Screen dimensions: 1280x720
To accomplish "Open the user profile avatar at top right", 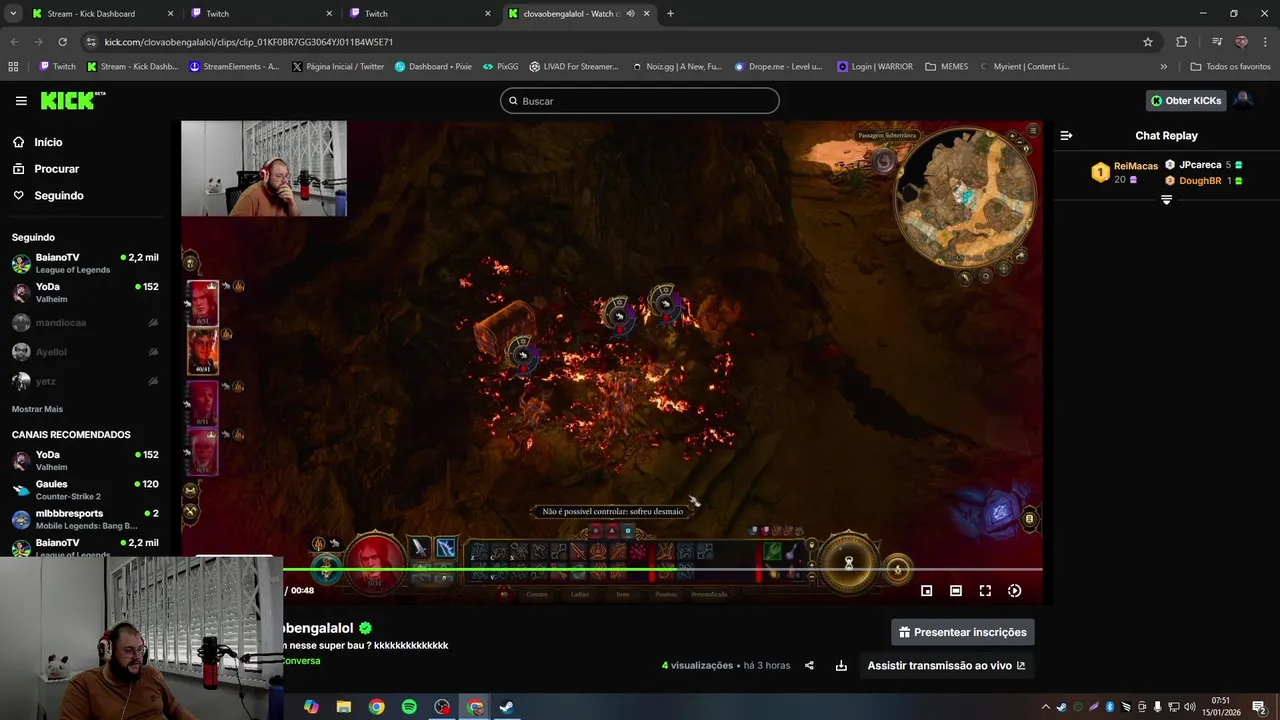I will (1242, 100).
